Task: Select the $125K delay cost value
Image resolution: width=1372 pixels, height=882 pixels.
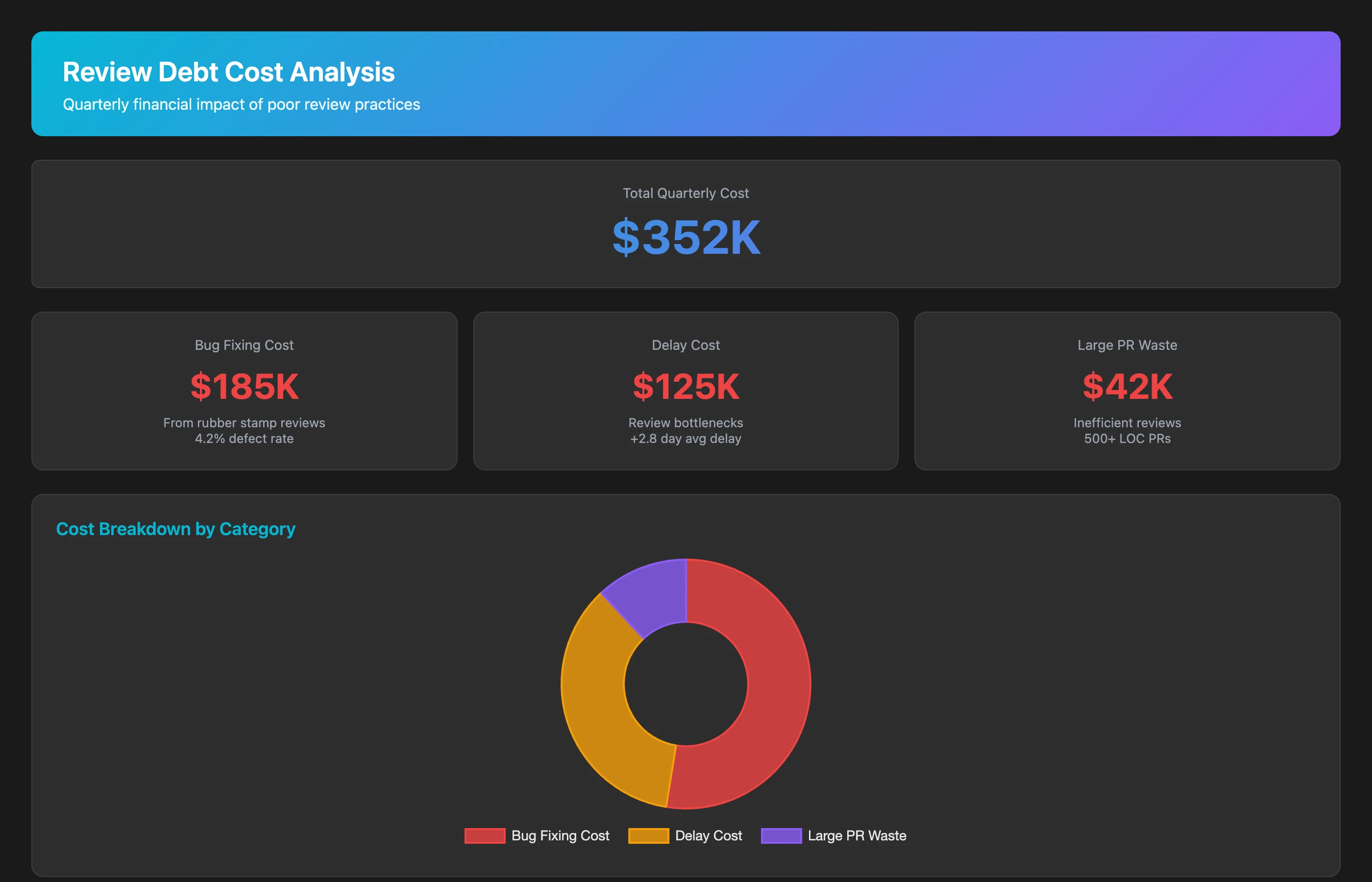Action: click(686, 386)
